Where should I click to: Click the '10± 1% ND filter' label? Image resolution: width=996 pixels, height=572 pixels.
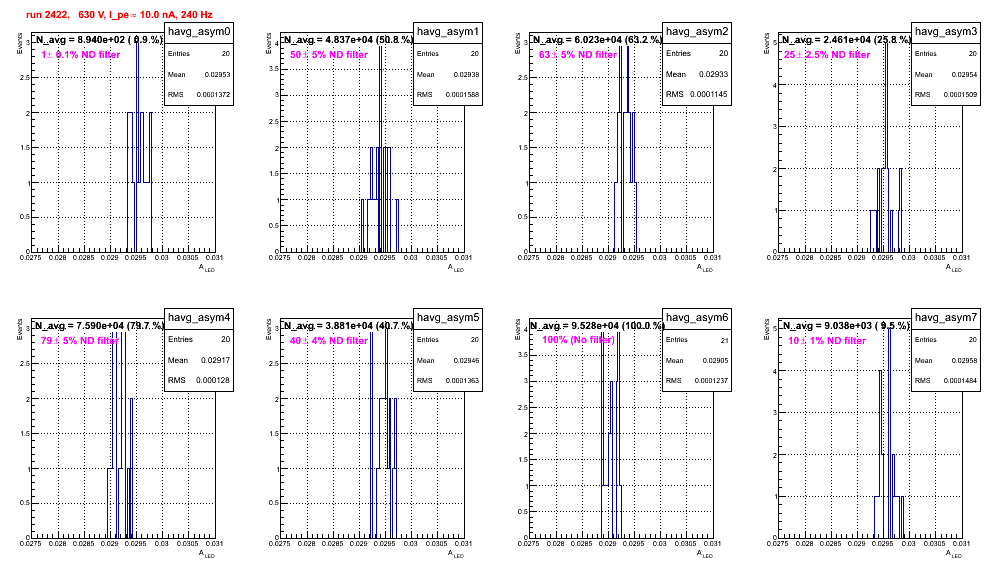pyautogui.click(x=827, y=341)
